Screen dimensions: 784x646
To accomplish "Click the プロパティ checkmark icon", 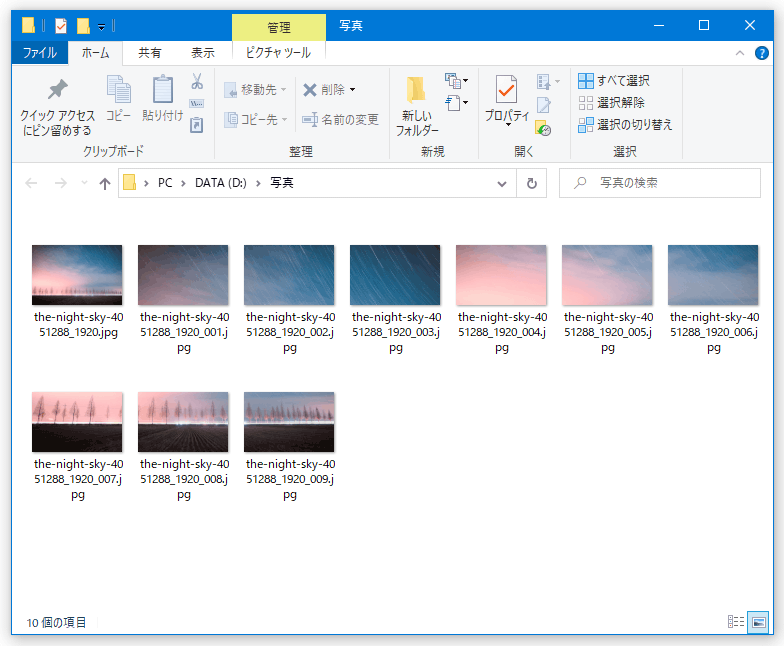I will (x=506, y=90).
